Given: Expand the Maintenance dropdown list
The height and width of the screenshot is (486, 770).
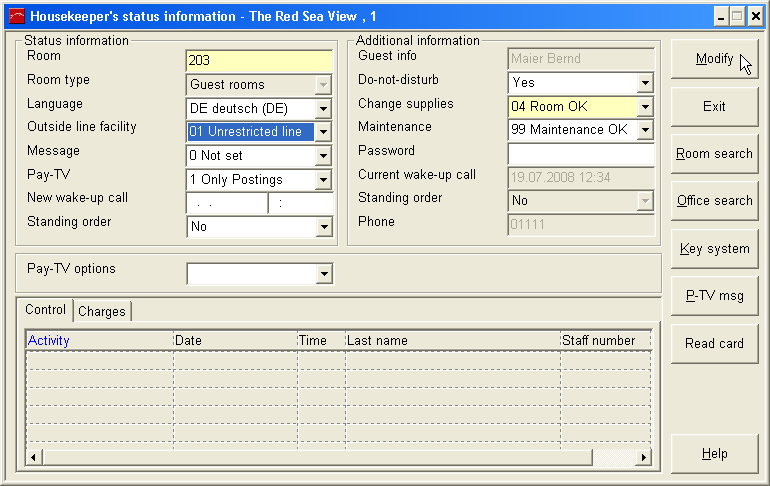Looking at the screenshot, I should (645, 130).
